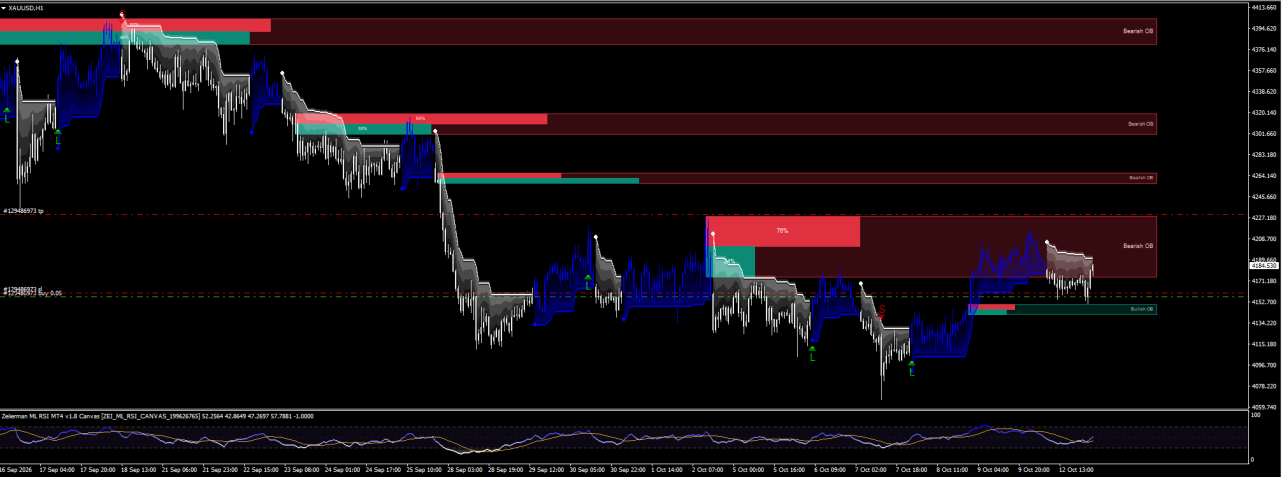Select the Bearish OB label in the 78% zone

[x=1138, y=245]
